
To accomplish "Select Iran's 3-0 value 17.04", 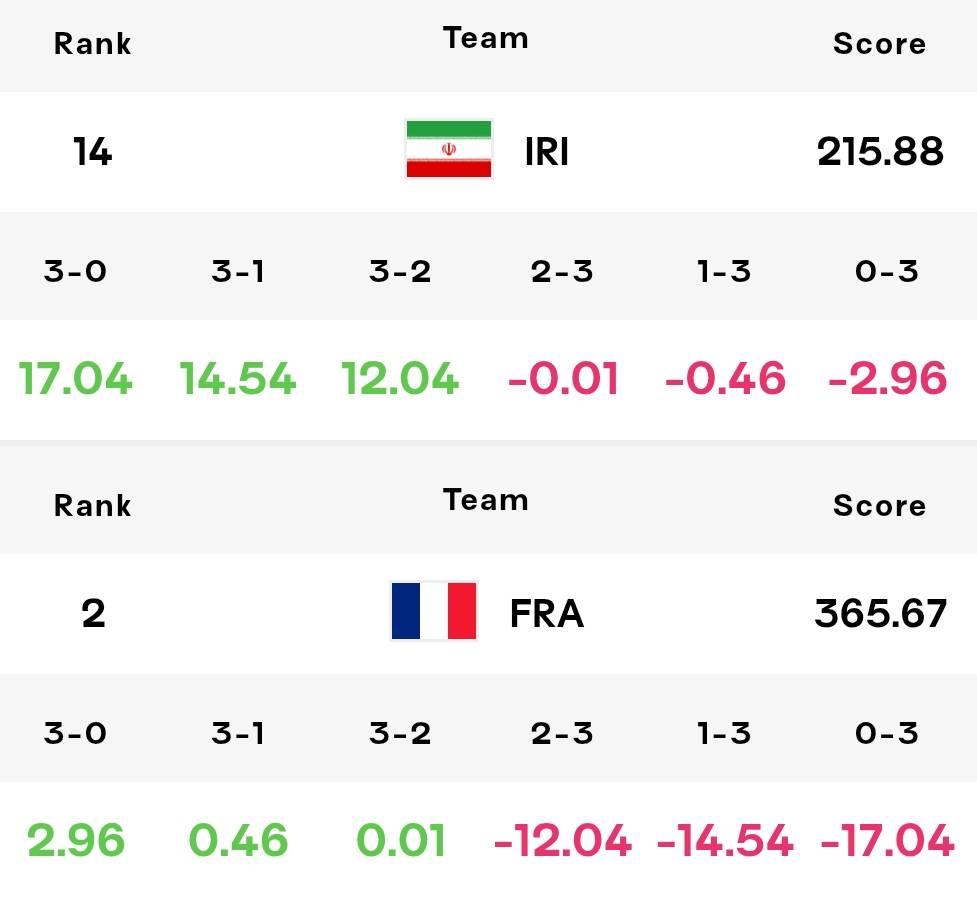I will (x=75, y=378).
